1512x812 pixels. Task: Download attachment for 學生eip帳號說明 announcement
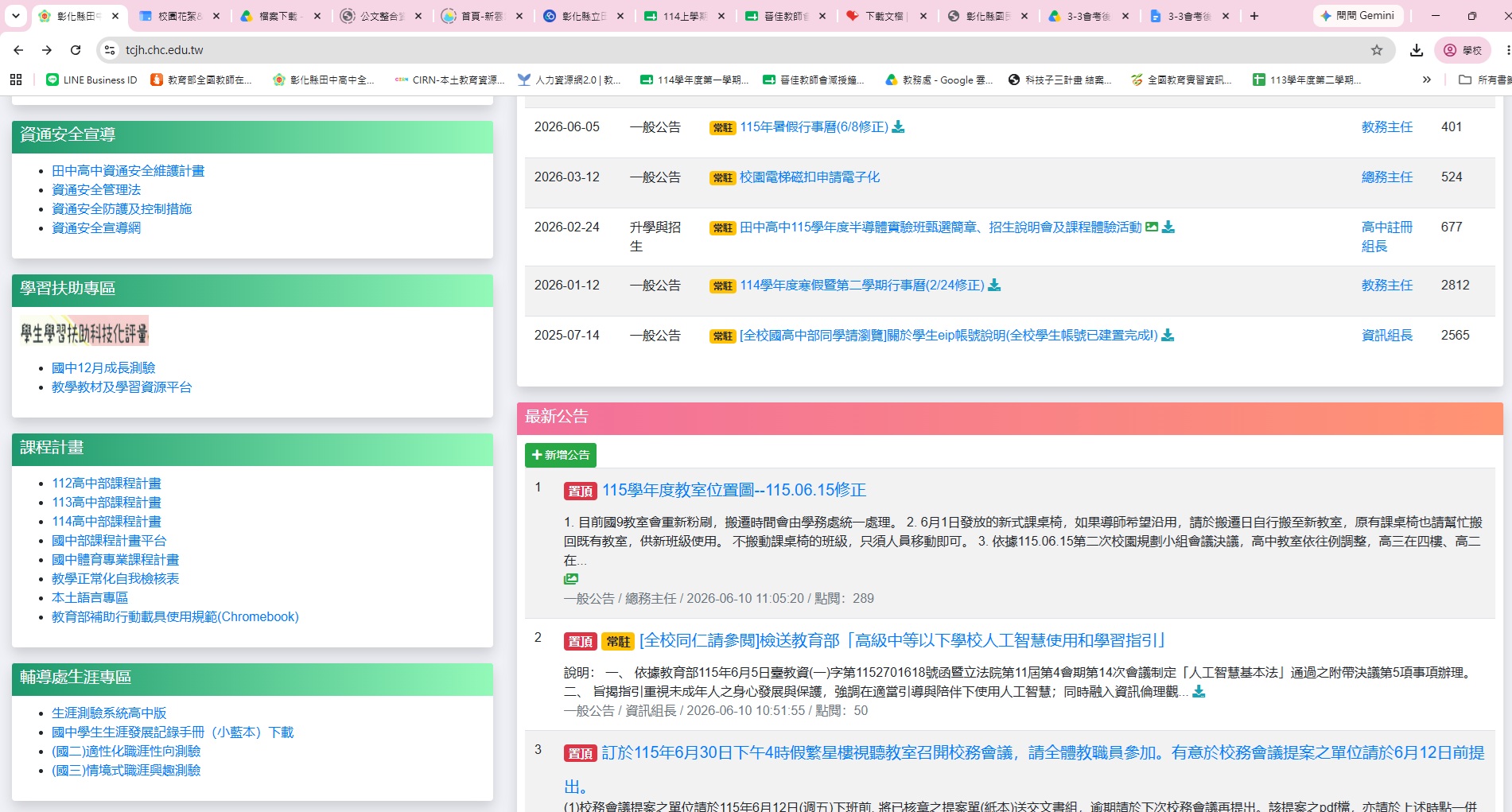pyautogui.click(x=1168, y=336)
